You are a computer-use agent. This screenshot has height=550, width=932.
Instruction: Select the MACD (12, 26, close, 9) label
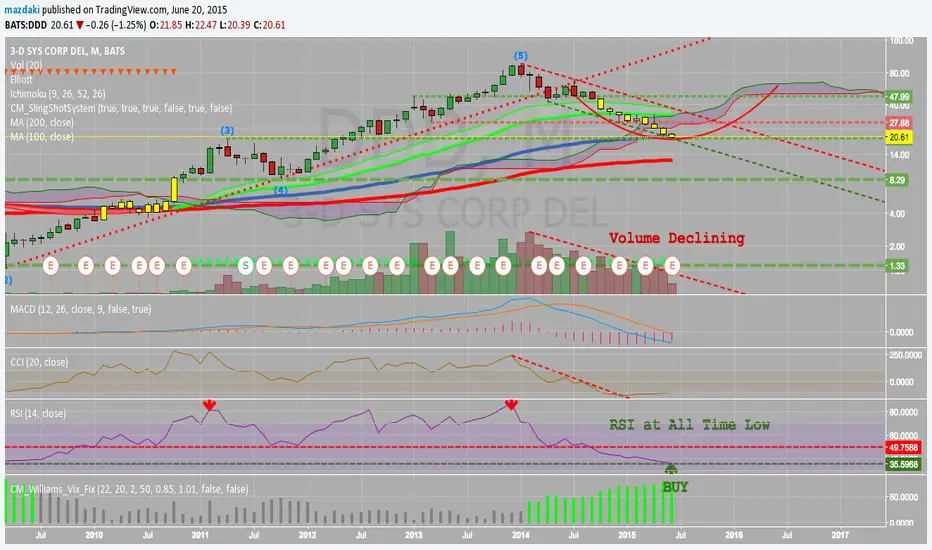80,309
